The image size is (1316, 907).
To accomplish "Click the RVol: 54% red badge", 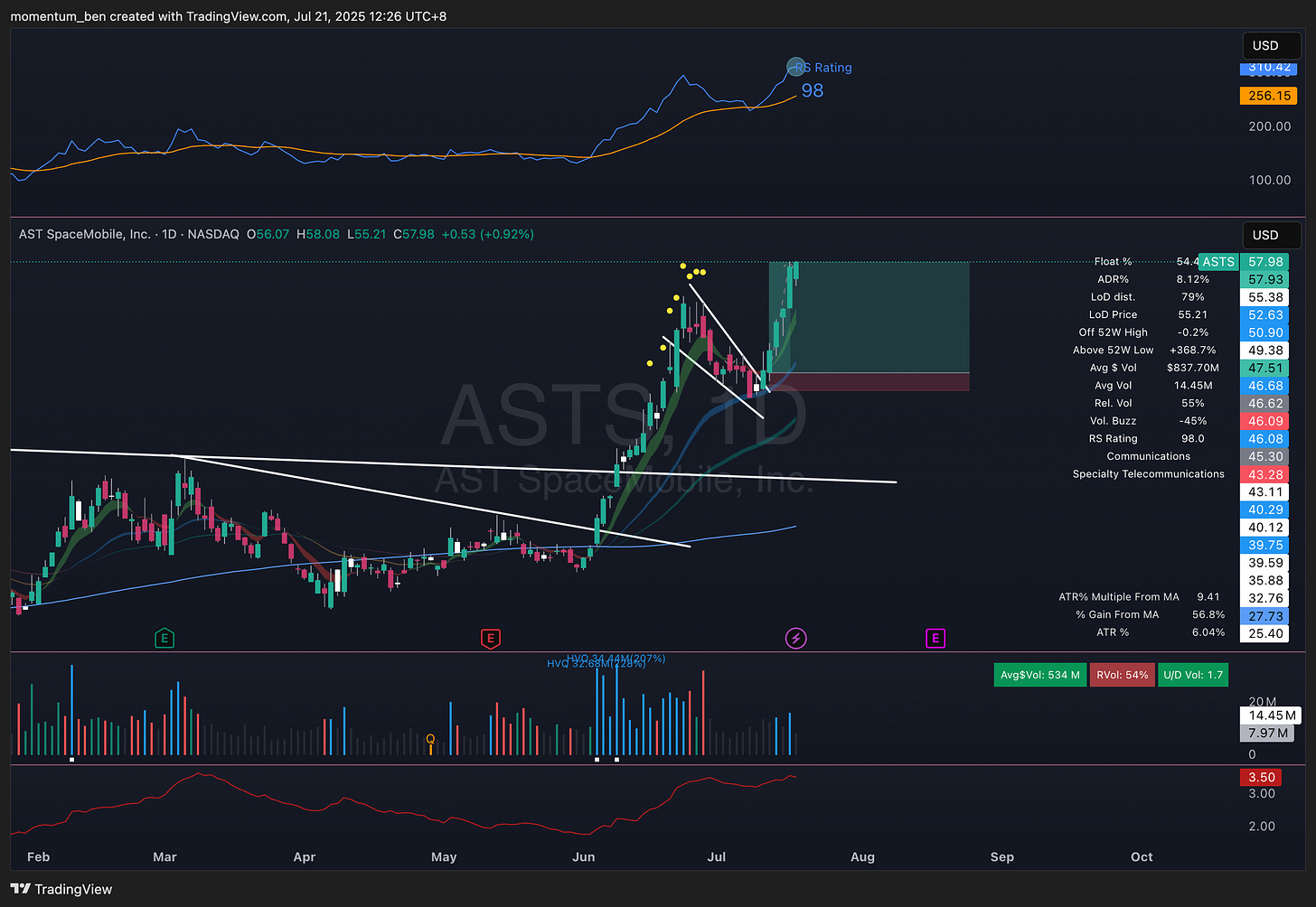I will point(1122,675).
